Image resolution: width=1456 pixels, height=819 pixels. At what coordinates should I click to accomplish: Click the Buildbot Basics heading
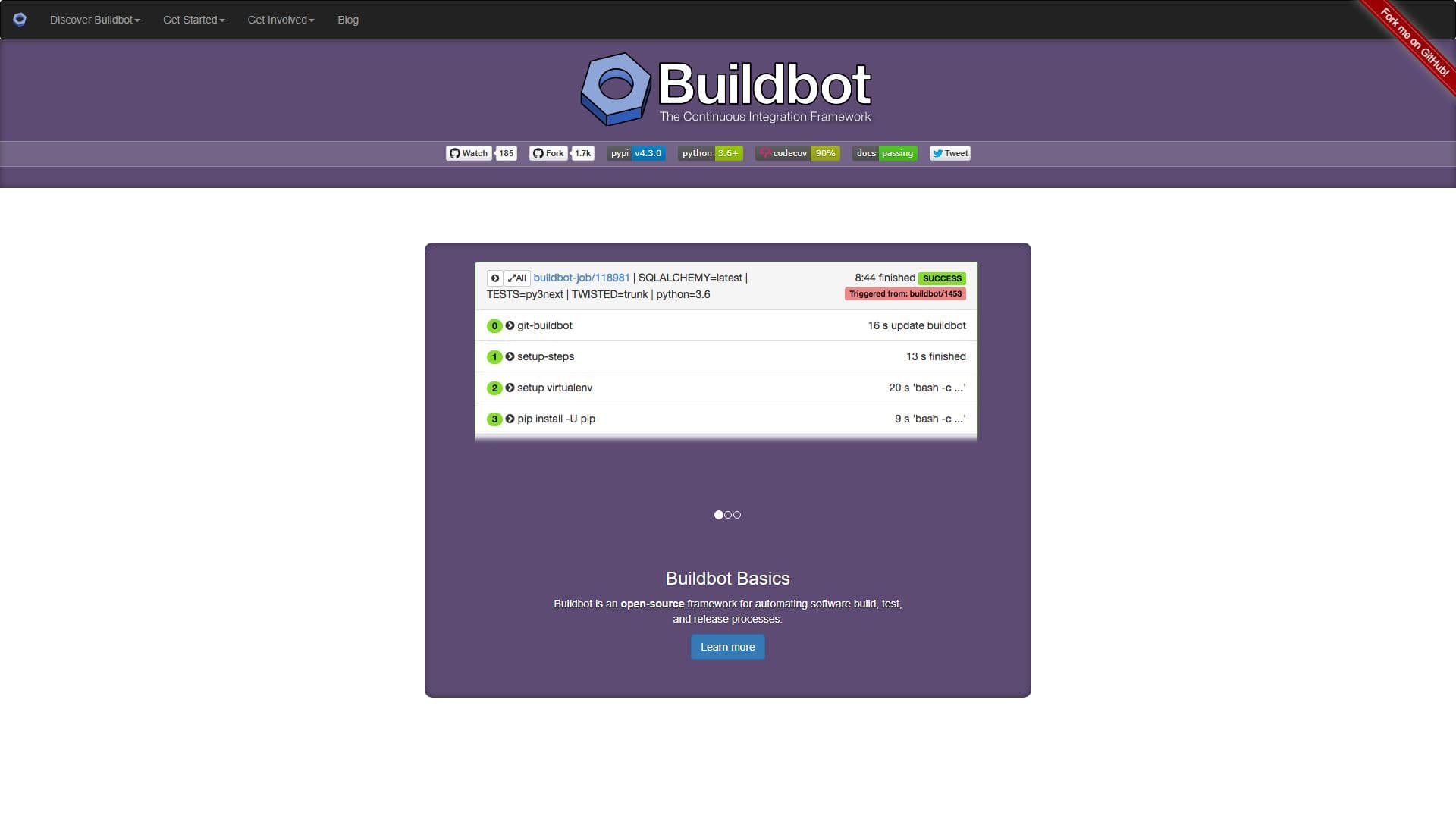728,579
